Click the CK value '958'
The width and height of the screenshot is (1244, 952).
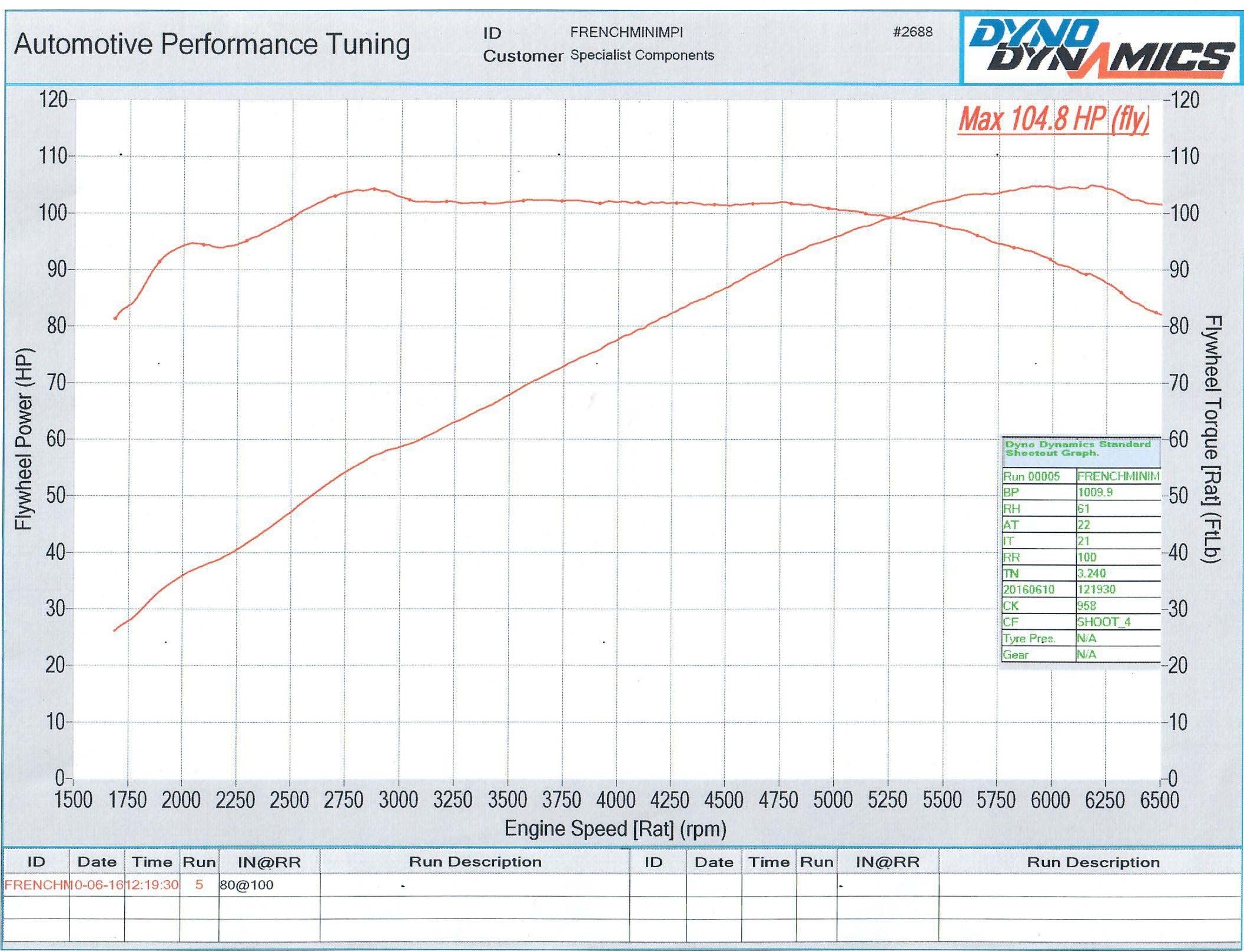1087,606
